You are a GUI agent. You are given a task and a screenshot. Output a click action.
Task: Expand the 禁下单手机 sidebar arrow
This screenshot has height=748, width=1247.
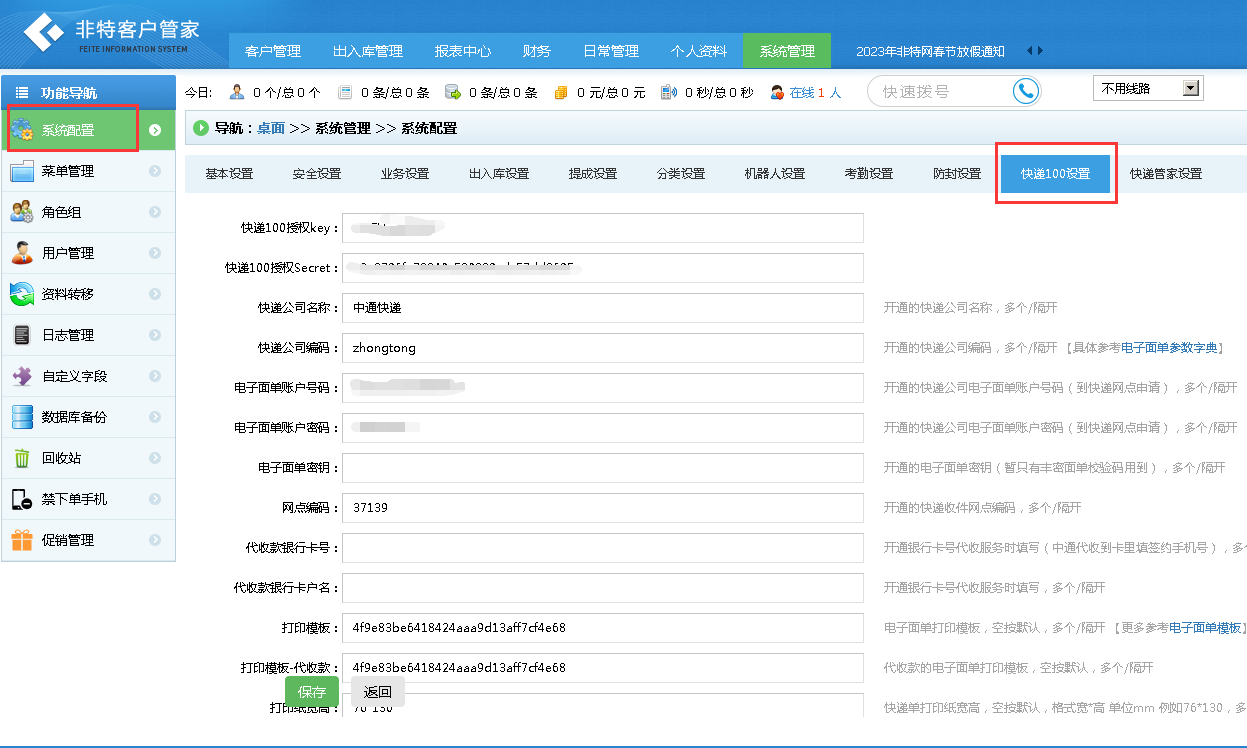click(x=155, y=499)
